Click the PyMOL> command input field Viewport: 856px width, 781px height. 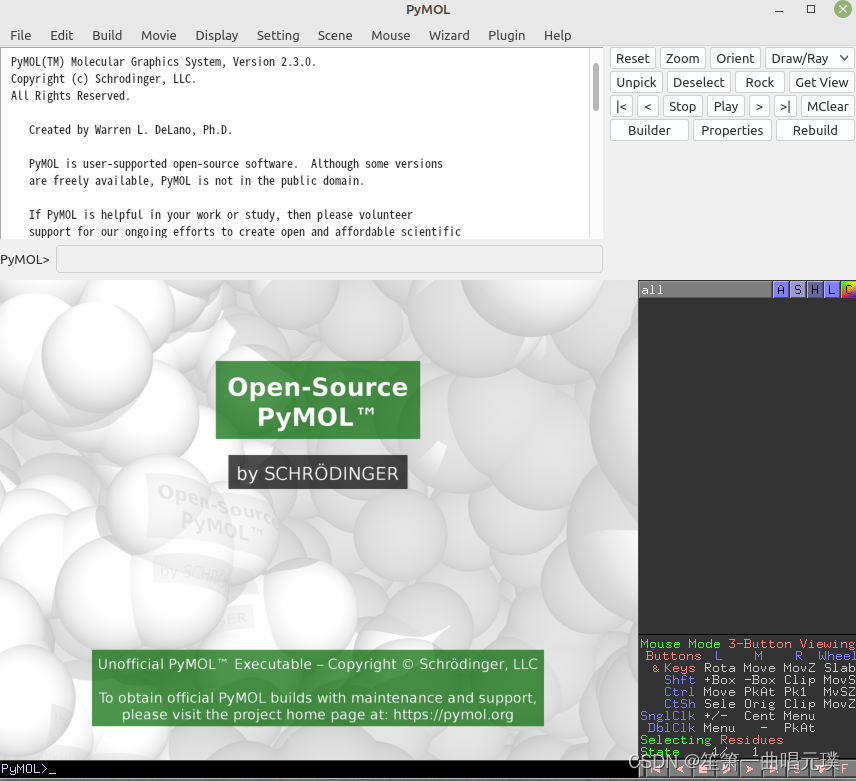[329, 259]
